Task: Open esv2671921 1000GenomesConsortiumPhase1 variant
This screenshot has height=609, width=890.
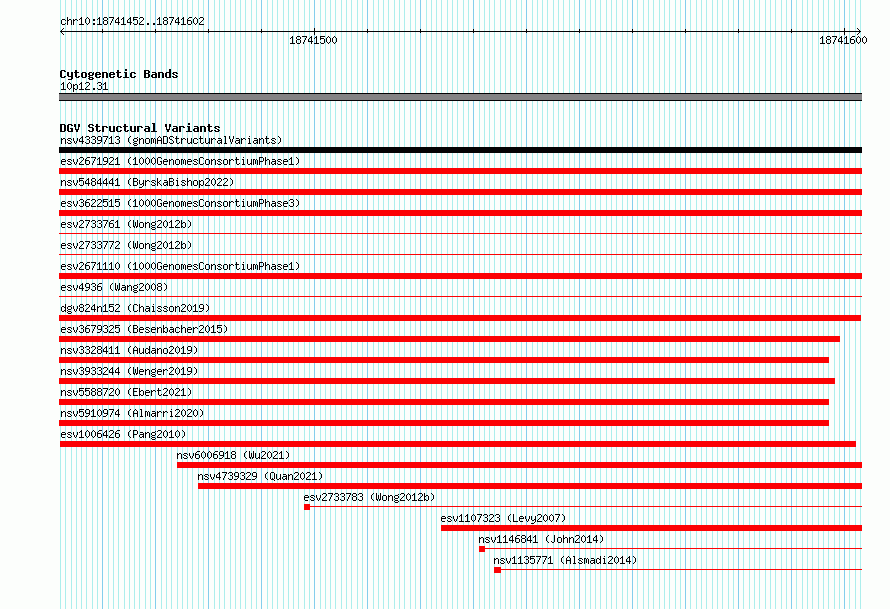Action: click(180, 161)
